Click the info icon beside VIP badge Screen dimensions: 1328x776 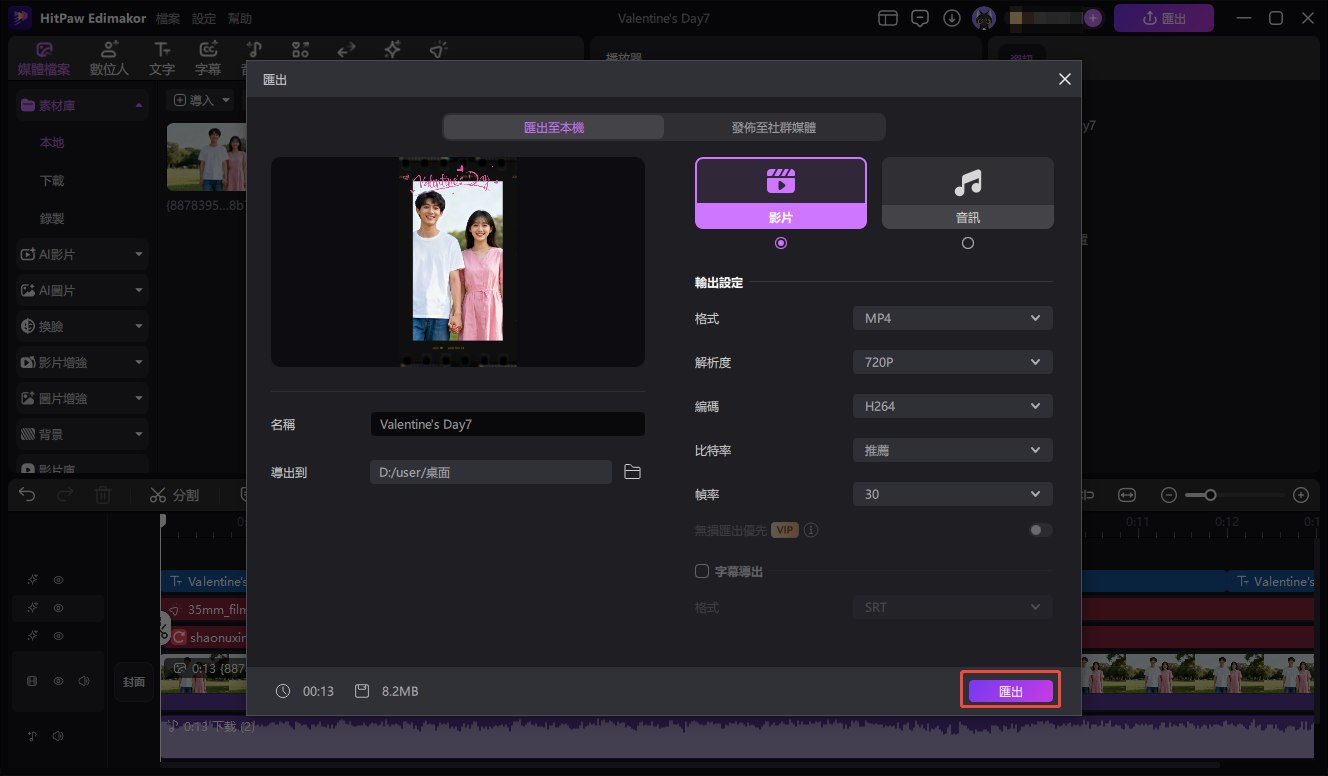coord(811,530)
